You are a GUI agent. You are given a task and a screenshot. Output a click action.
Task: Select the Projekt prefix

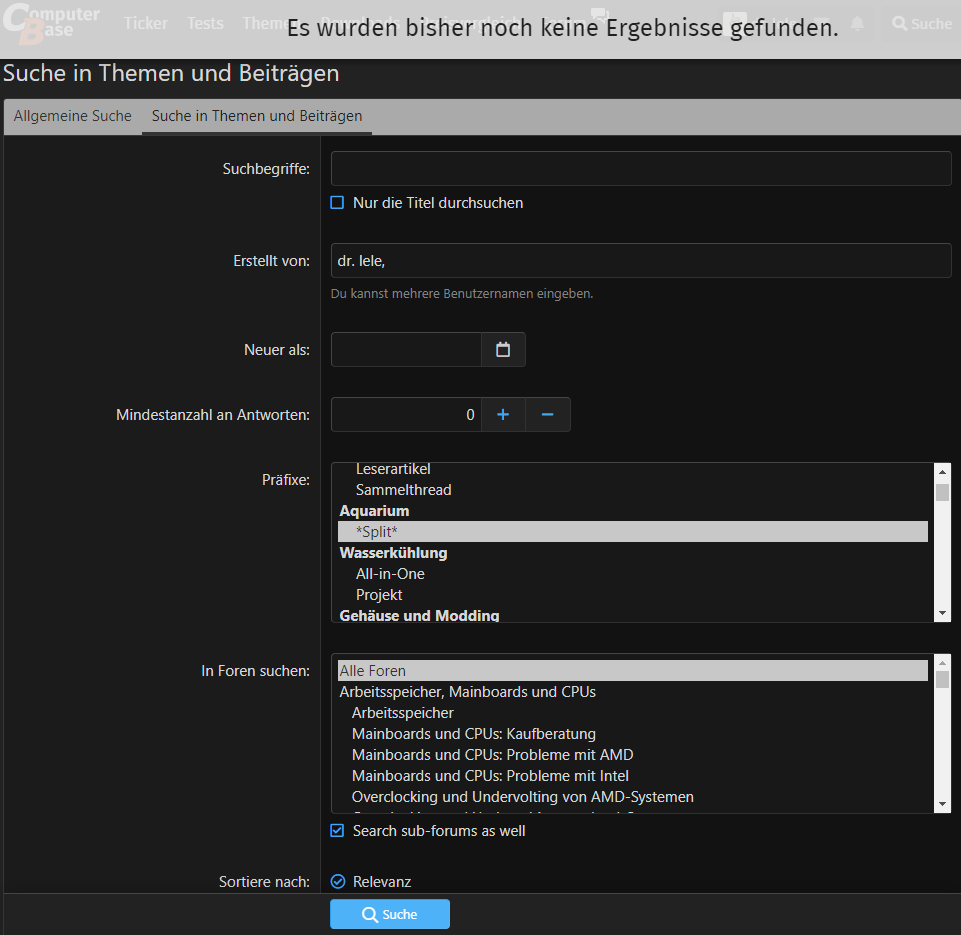coord(632,594)
